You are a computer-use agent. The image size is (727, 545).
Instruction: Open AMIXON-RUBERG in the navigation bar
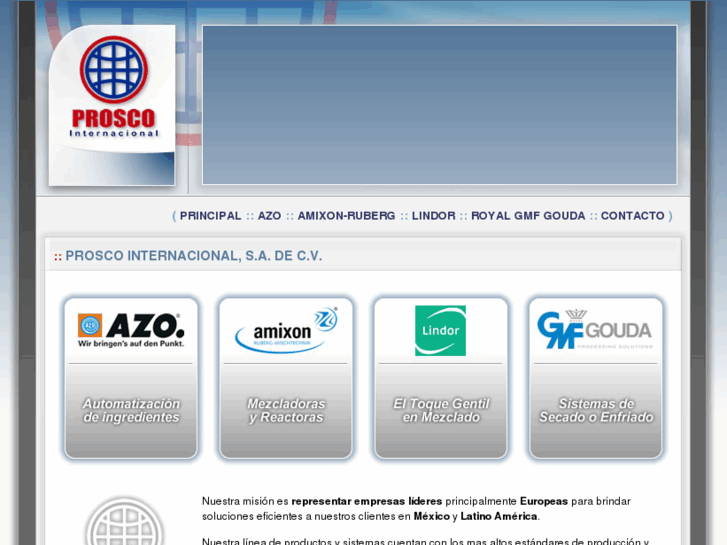pyautogui.click(x=346, y=216)
